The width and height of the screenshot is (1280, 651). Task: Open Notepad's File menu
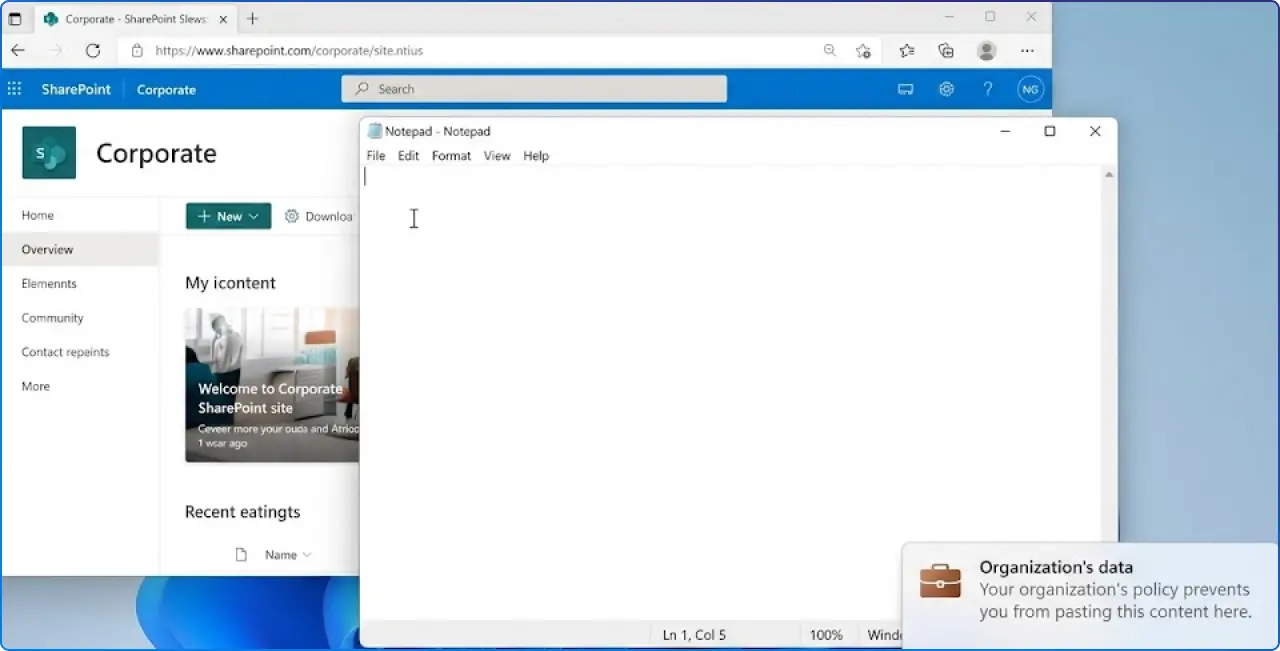(375, 156)
